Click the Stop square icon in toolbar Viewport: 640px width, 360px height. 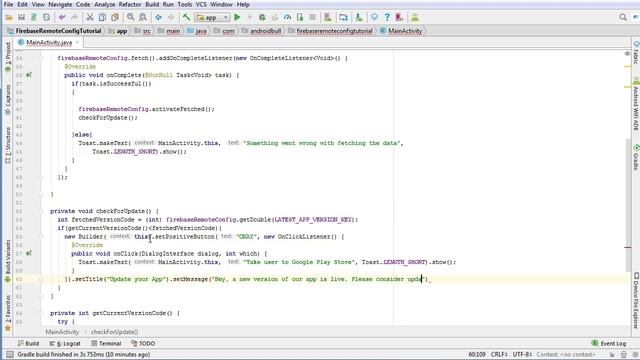(x=313, y=18)
